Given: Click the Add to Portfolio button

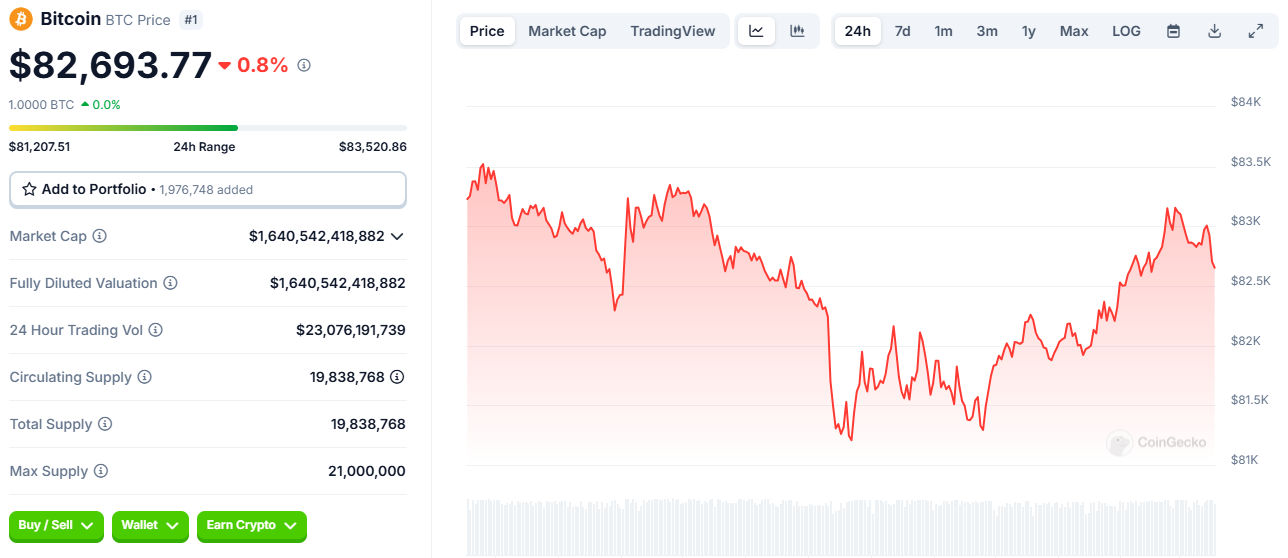Looking at the screenshot, I should pos(207,189).
